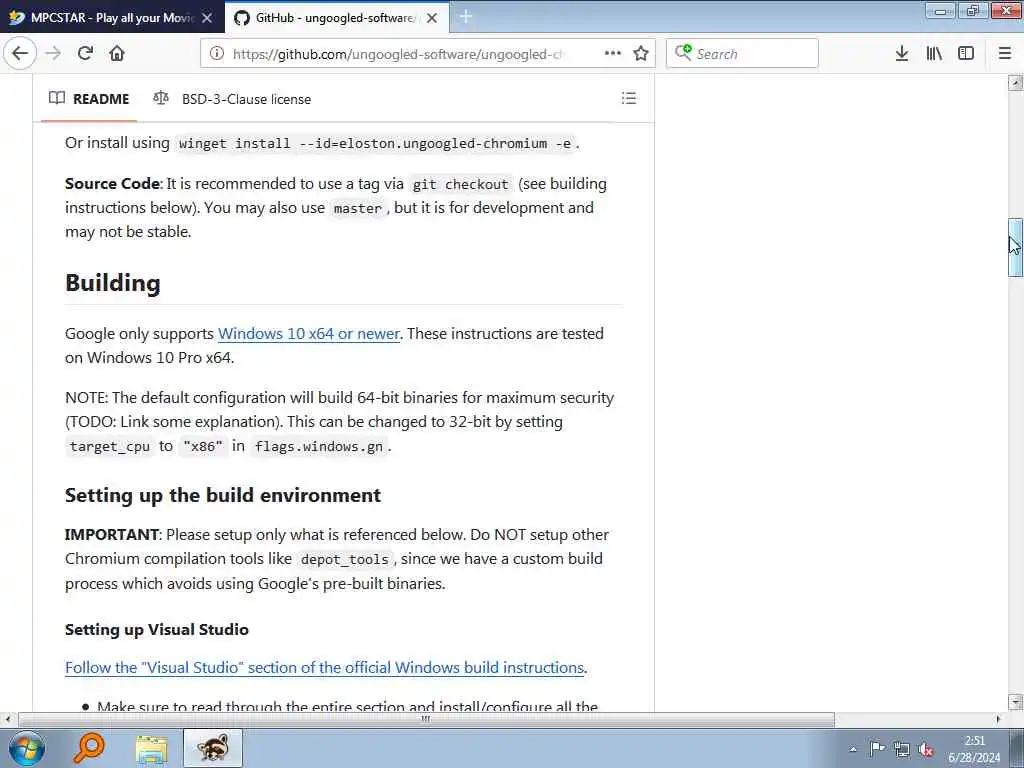The height and width of the screenshot is (768, 1024).
Task: Toggle the sidebar view icon
Action: coord(966,54)
